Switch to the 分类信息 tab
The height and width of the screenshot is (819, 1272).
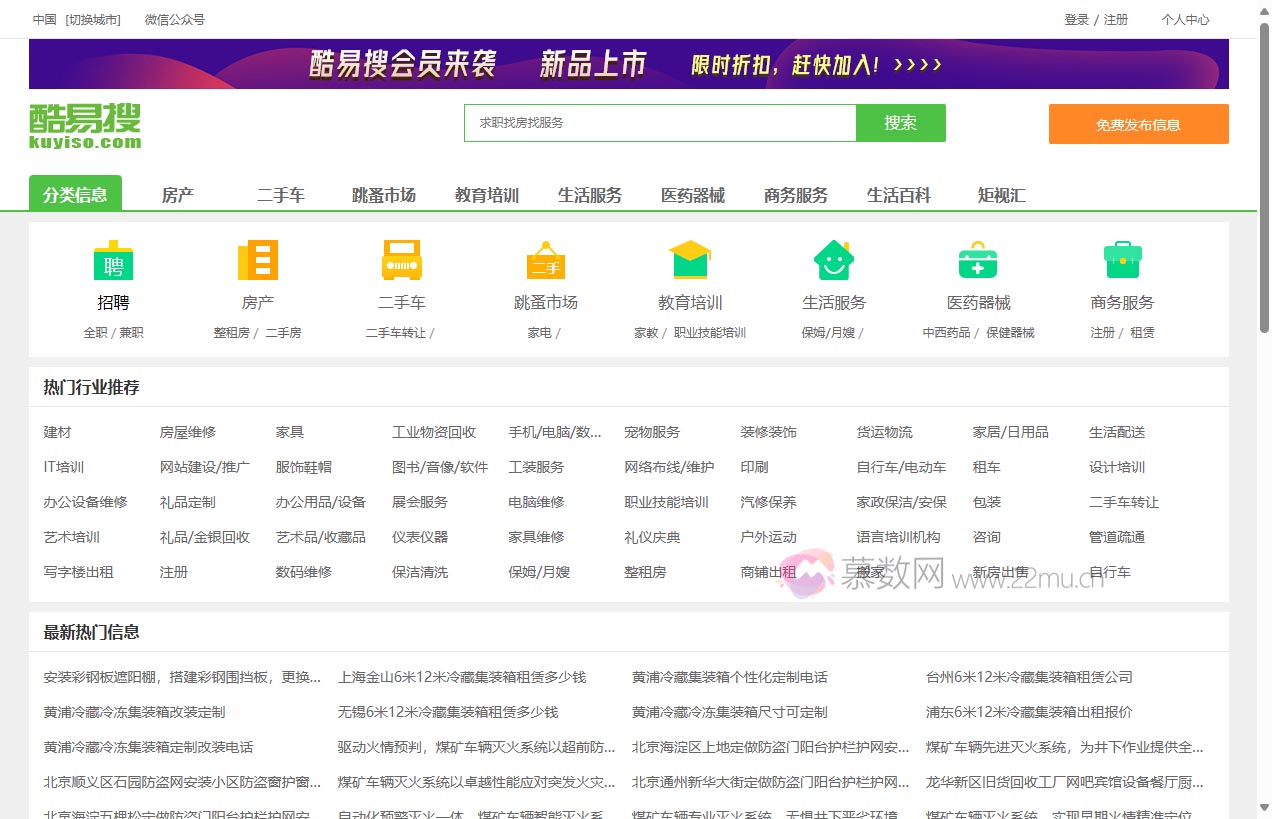tap(75, 195)
